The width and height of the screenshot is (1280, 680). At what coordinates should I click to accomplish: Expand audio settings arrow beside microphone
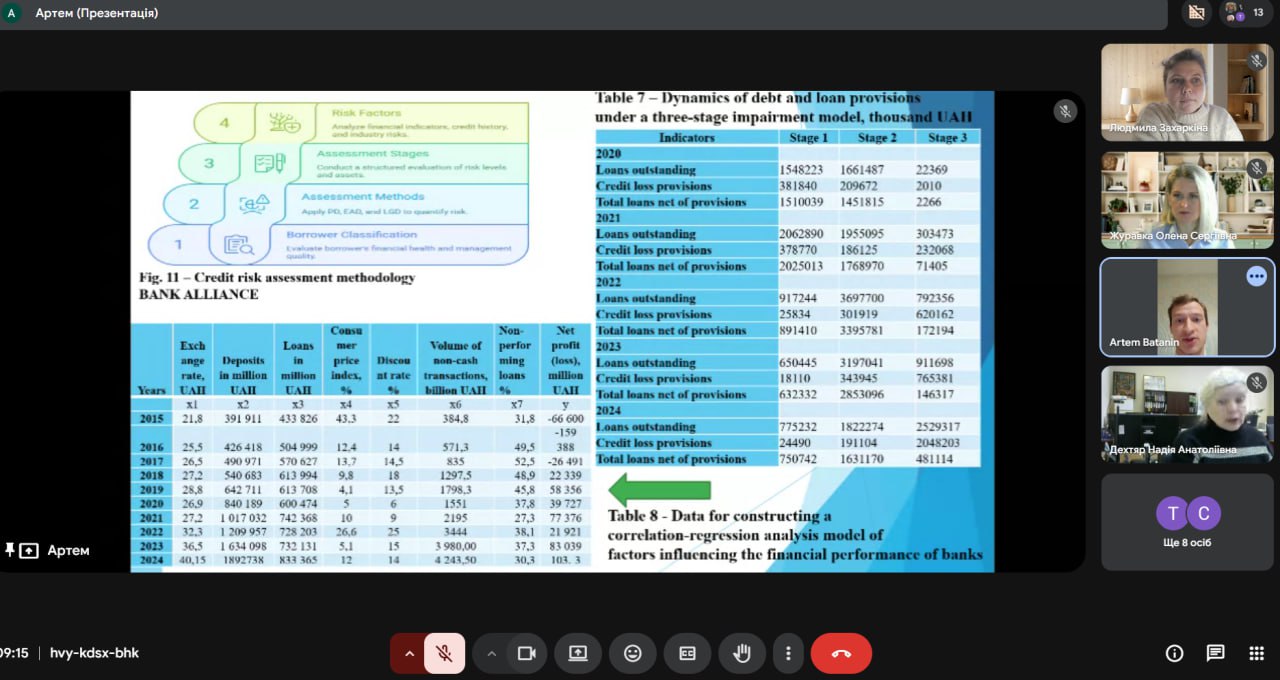[408, 653]
